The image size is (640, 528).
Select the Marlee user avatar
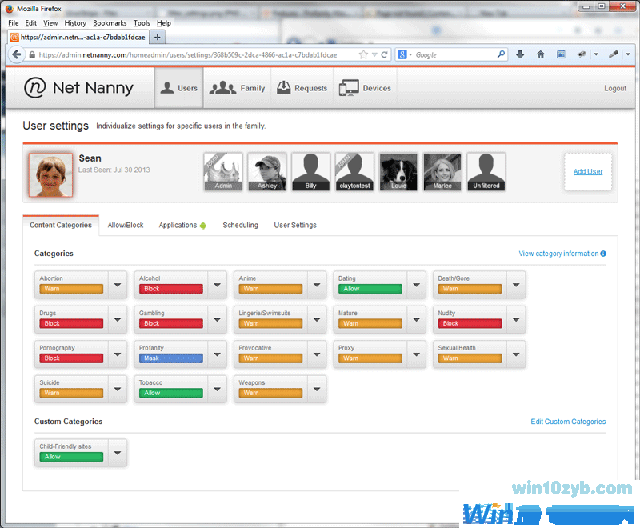click(442, 172)
